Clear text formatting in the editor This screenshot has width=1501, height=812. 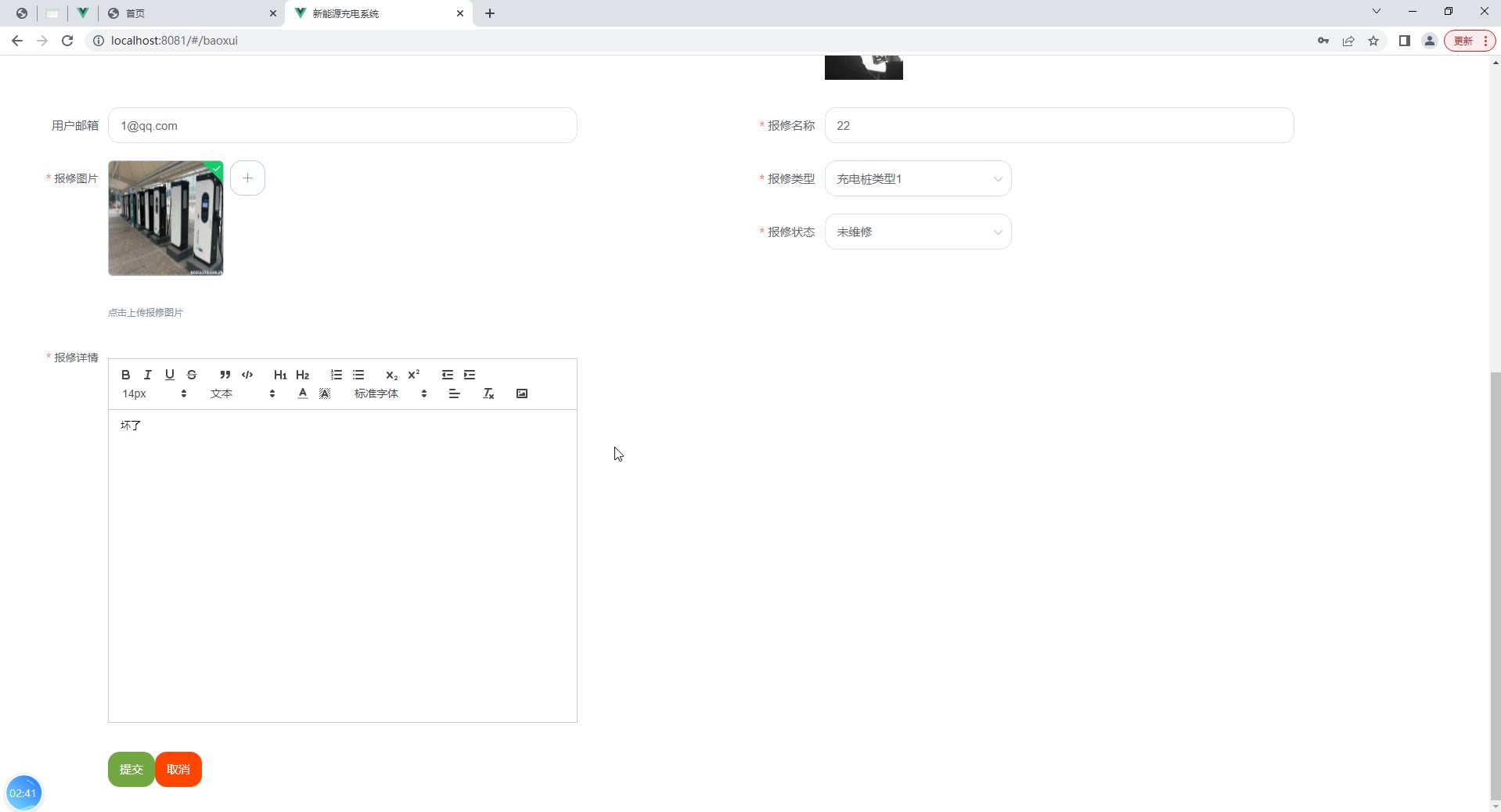click(x=488, y=393)
